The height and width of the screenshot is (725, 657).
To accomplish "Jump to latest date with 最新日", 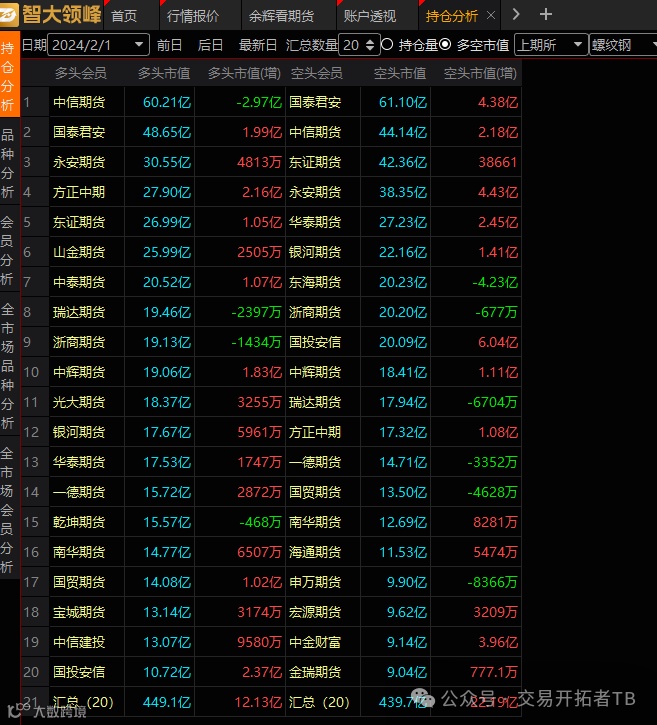I will point(258,45).
